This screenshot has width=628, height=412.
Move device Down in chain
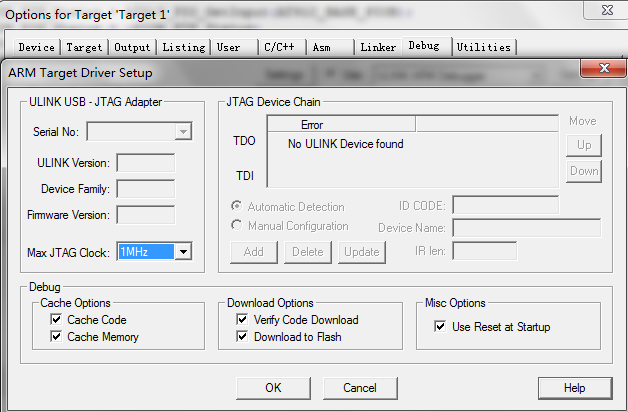[x=584, y=171]
